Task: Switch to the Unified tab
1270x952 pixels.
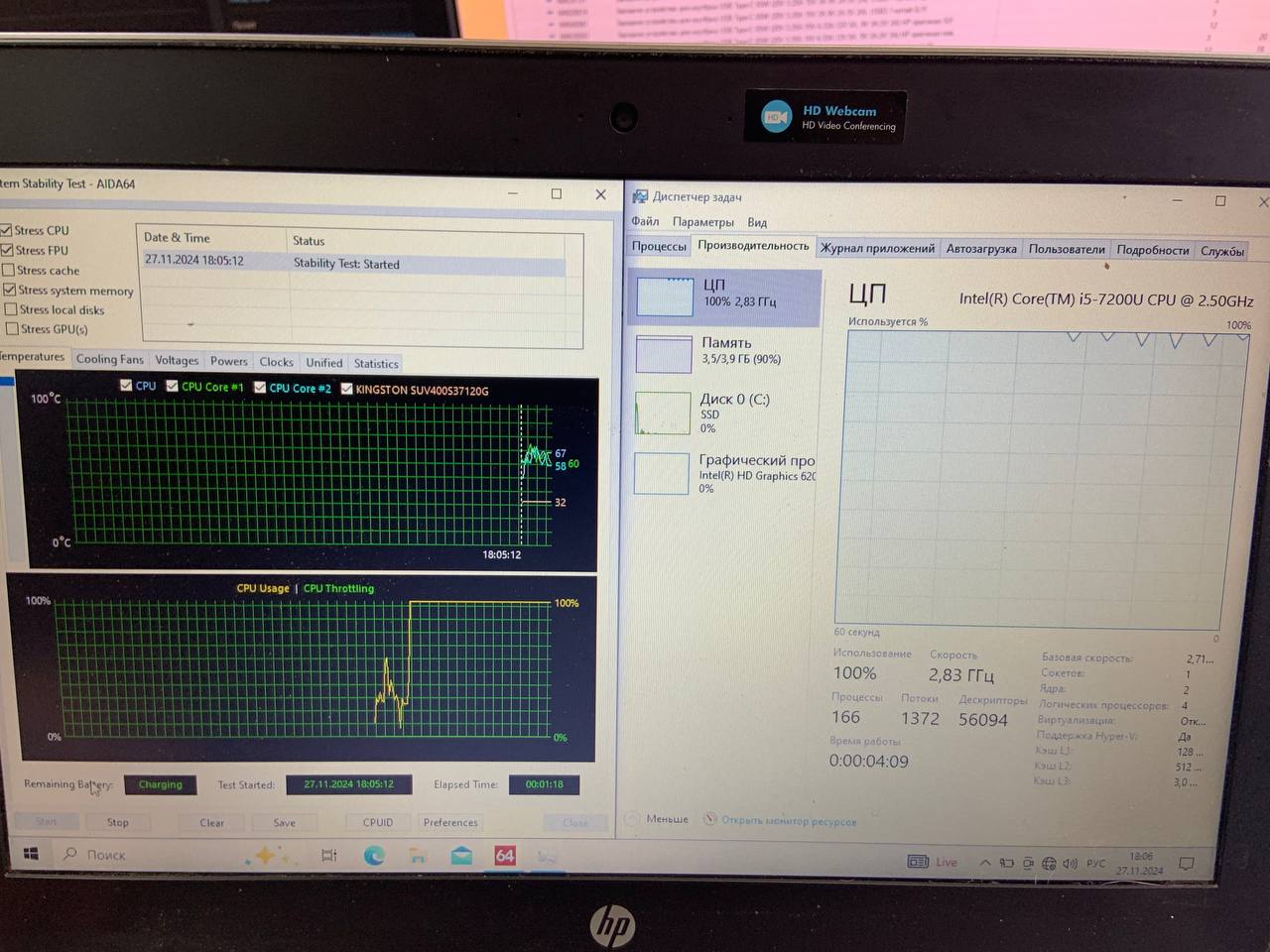Action: (x=323, y=363)
